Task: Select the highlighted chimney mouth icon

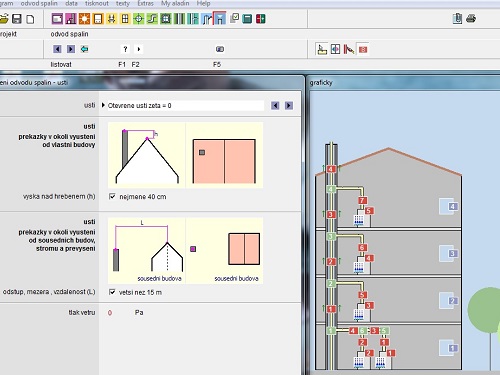Action: 219,19
